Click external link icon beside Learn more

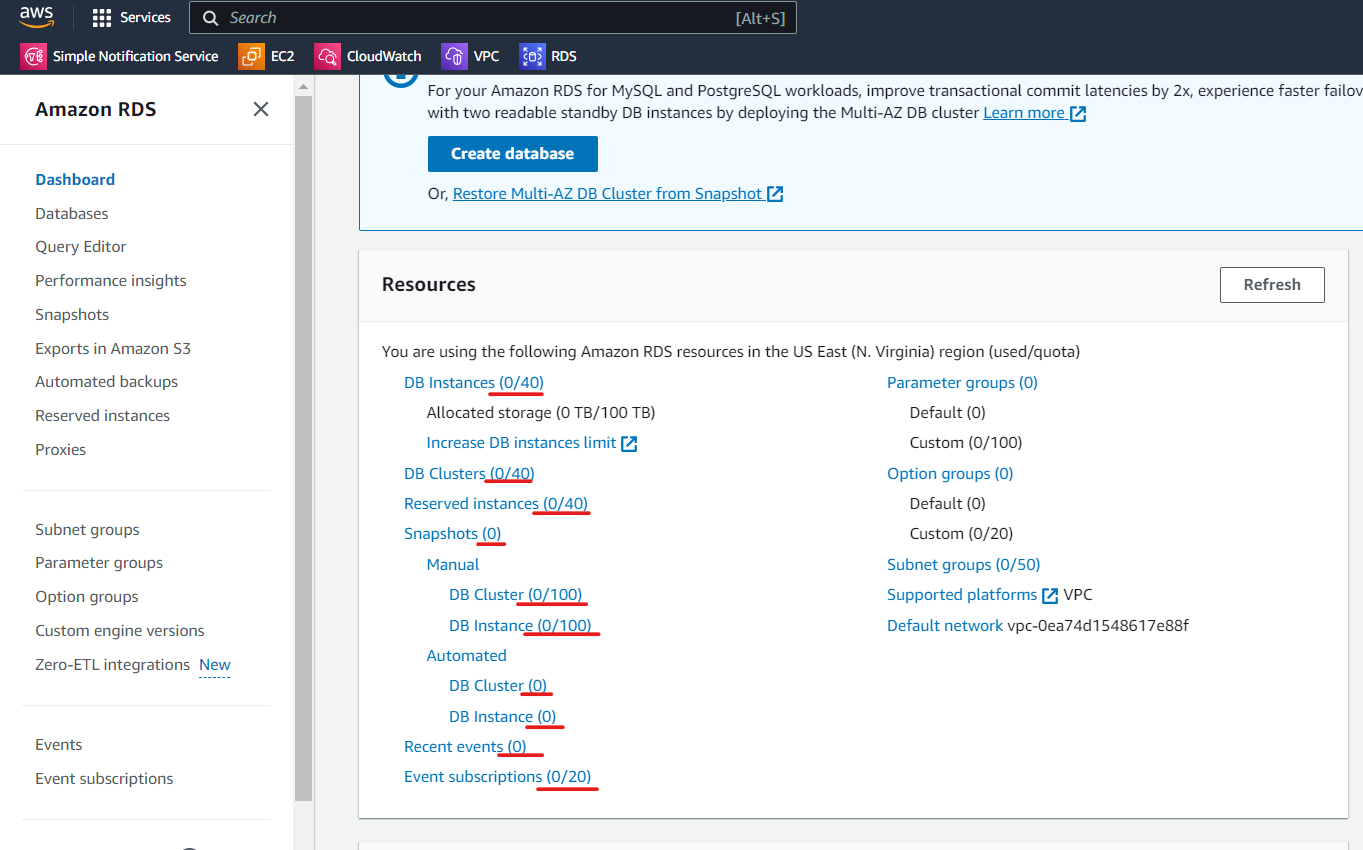[x=1078, y=113]
